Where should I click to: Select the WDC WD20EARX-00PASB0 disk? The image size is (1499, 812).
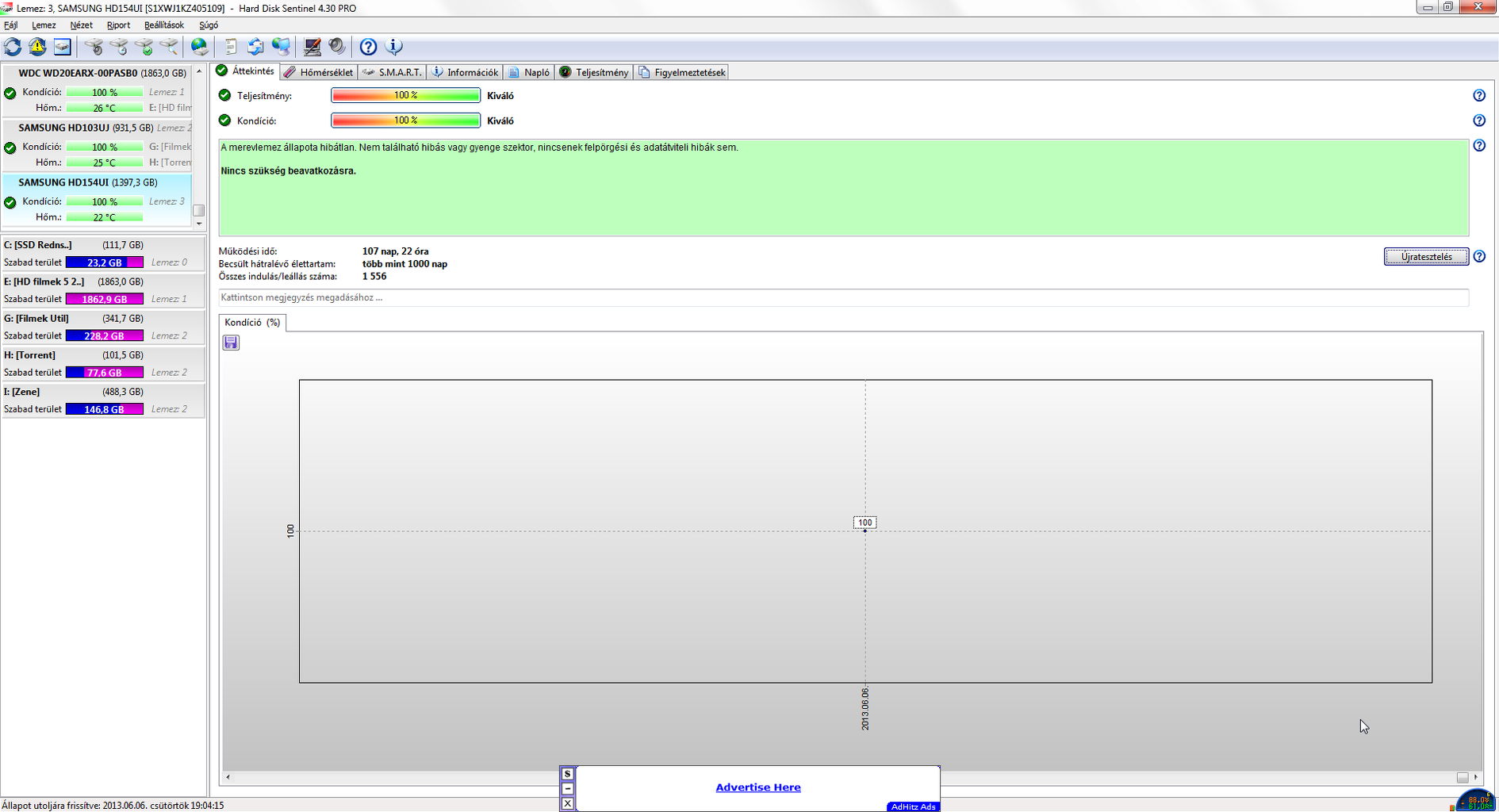click(x=97, y=90)
